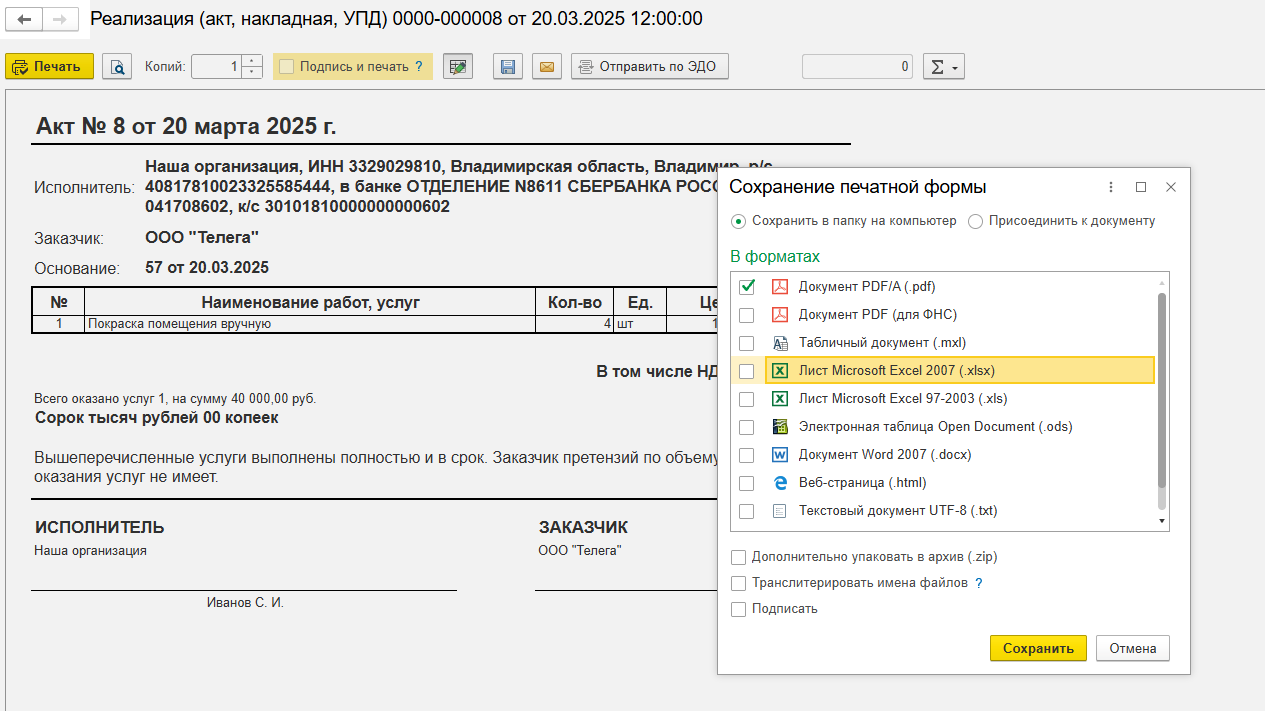Click help question mark next to Транслитерировать имена файлов
1265x711 pixels.
point(979,583)
